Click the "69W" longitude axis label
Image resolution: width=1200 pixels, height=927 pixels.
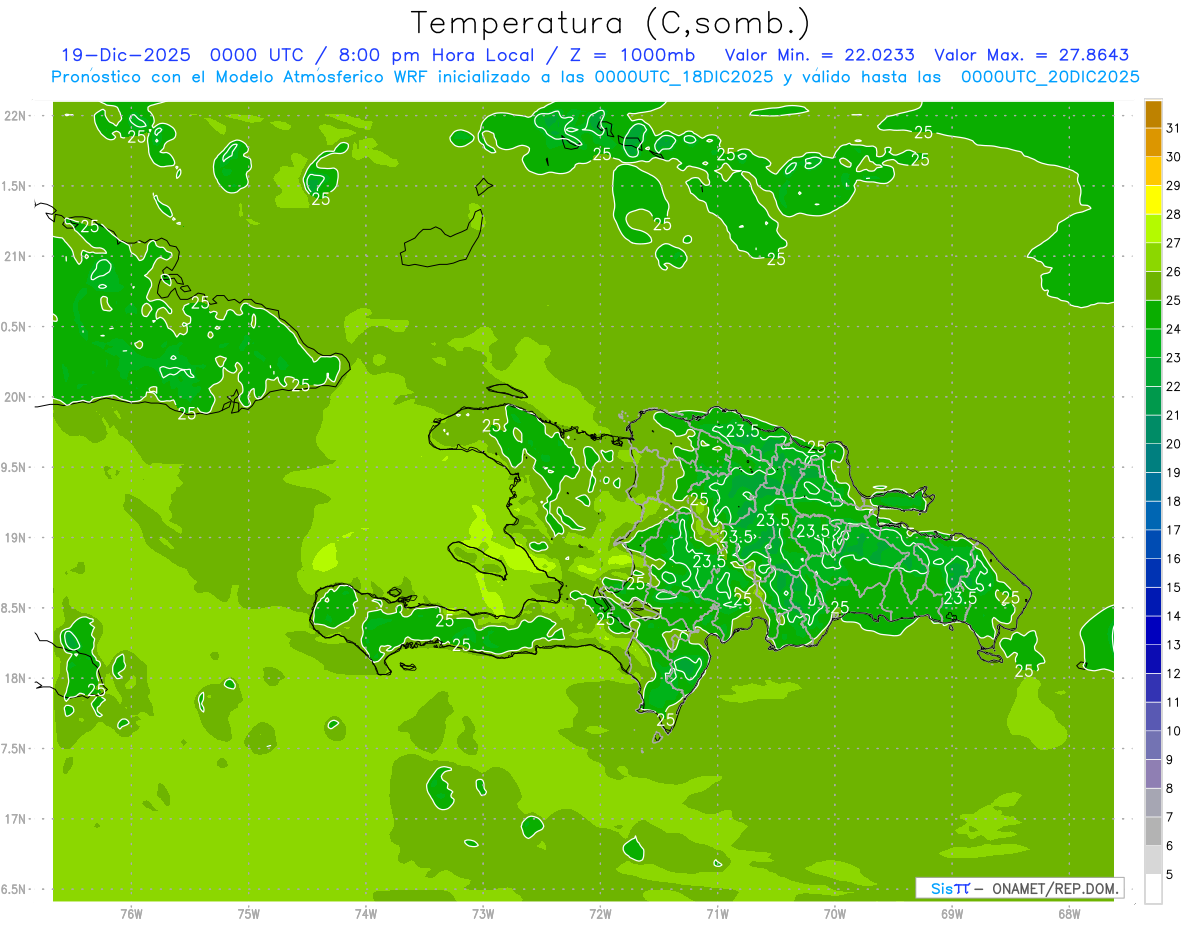coord(952,913)
